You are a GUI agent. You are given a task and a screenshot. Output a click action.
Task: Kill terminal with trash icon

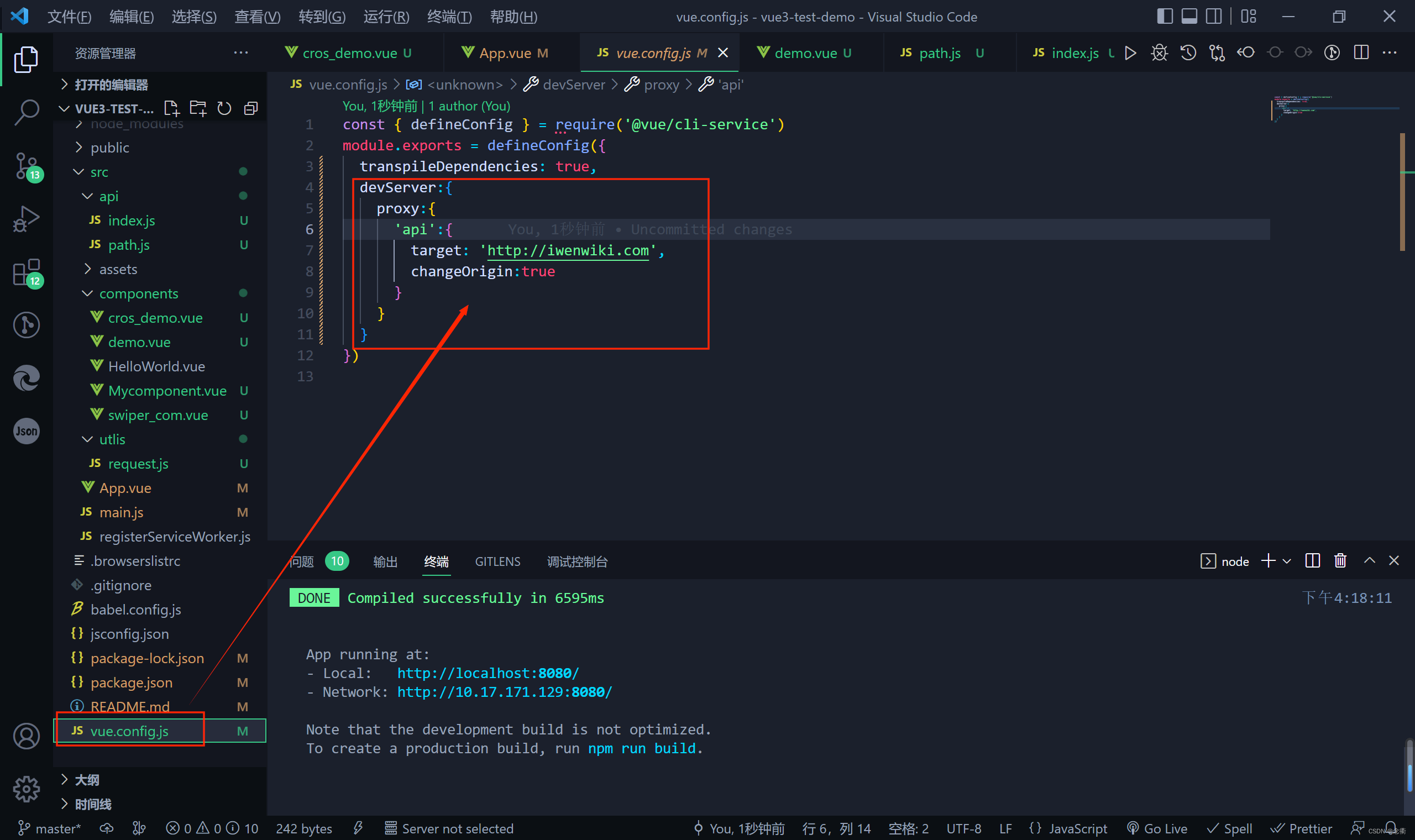tap(1340, 561)
